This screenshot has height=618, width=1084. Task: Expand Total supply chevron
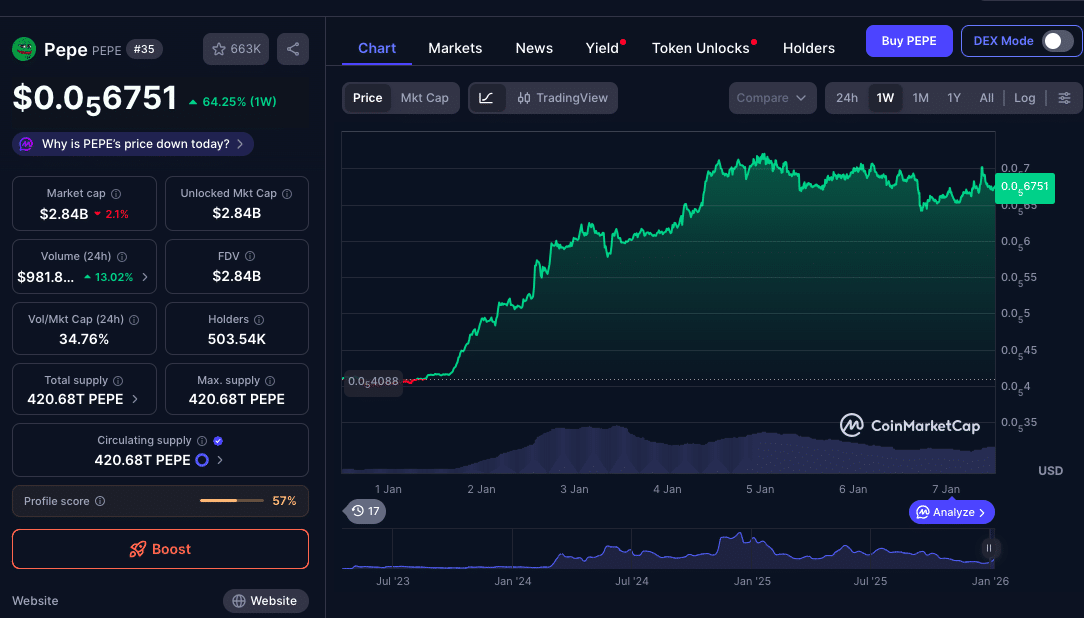135,400
